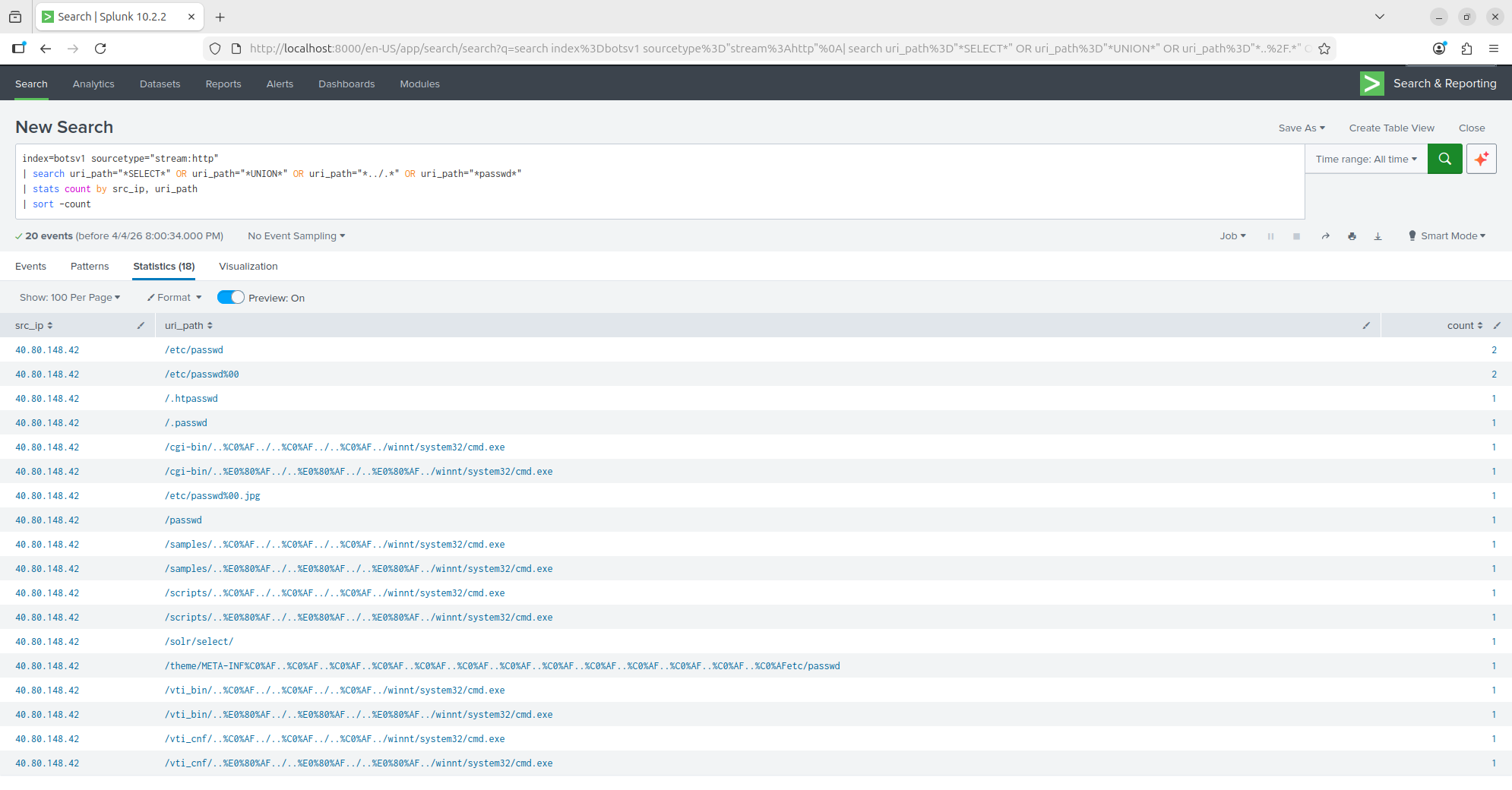Edit the count column with pencil icon
The height and width of the screenshot is (790, 1512).
tap(1497, 325)
